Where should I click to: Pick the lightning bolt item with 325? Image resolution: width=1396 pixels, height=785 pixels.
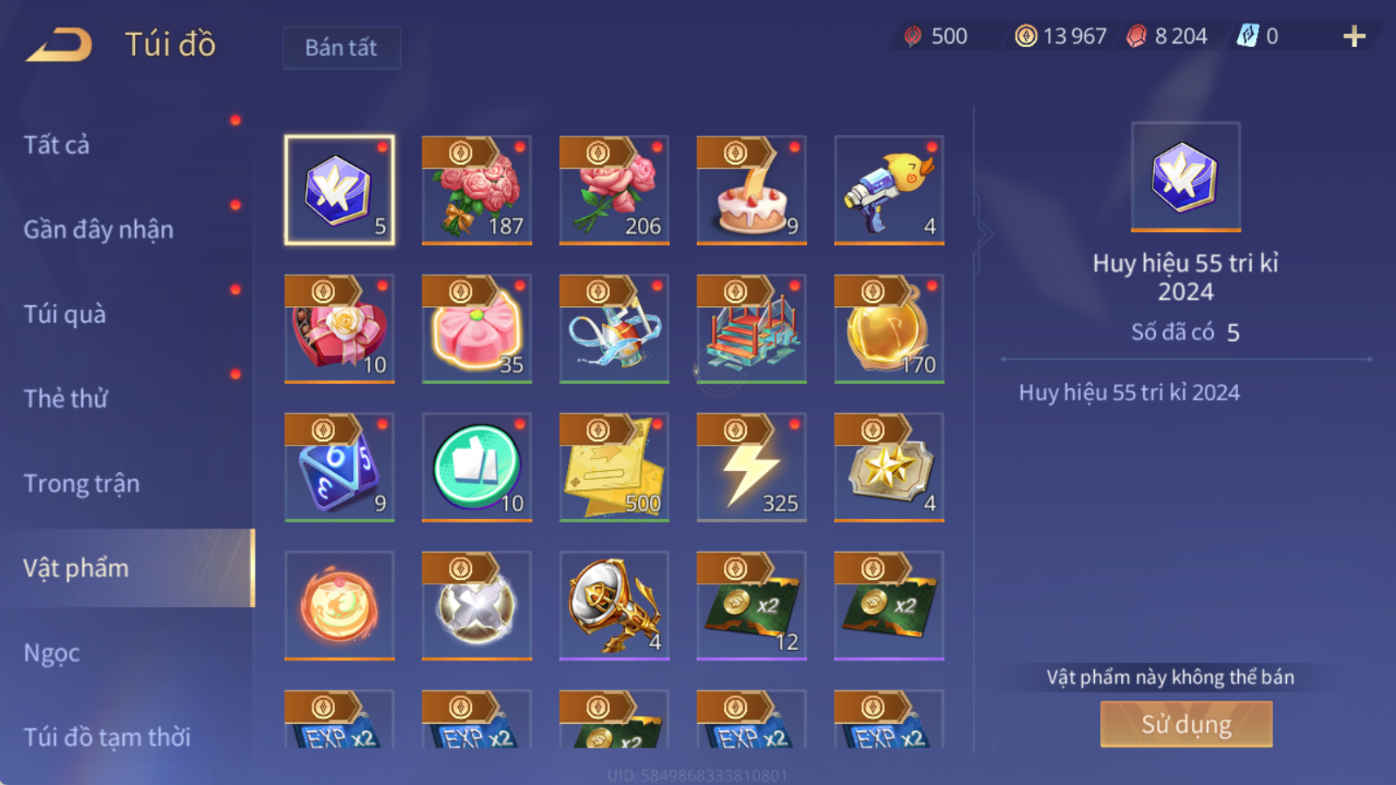click(x=752, y=467)
